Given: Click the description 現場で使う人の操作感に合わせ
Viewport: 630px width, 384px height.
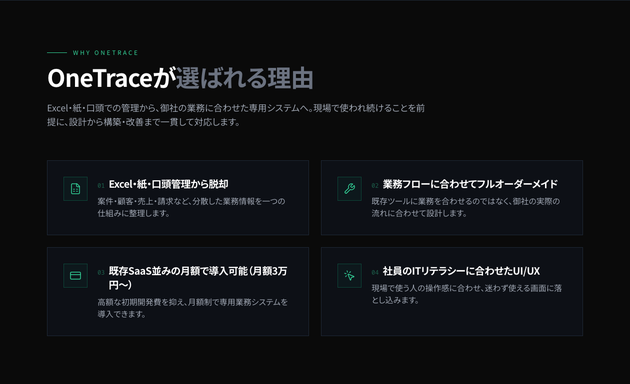Looking at the screenshot, I should 466,294.
